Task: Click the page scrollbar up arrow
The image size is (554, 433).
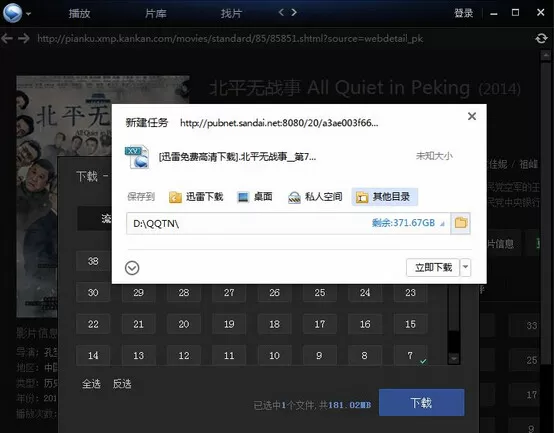Action: (546, 56)
